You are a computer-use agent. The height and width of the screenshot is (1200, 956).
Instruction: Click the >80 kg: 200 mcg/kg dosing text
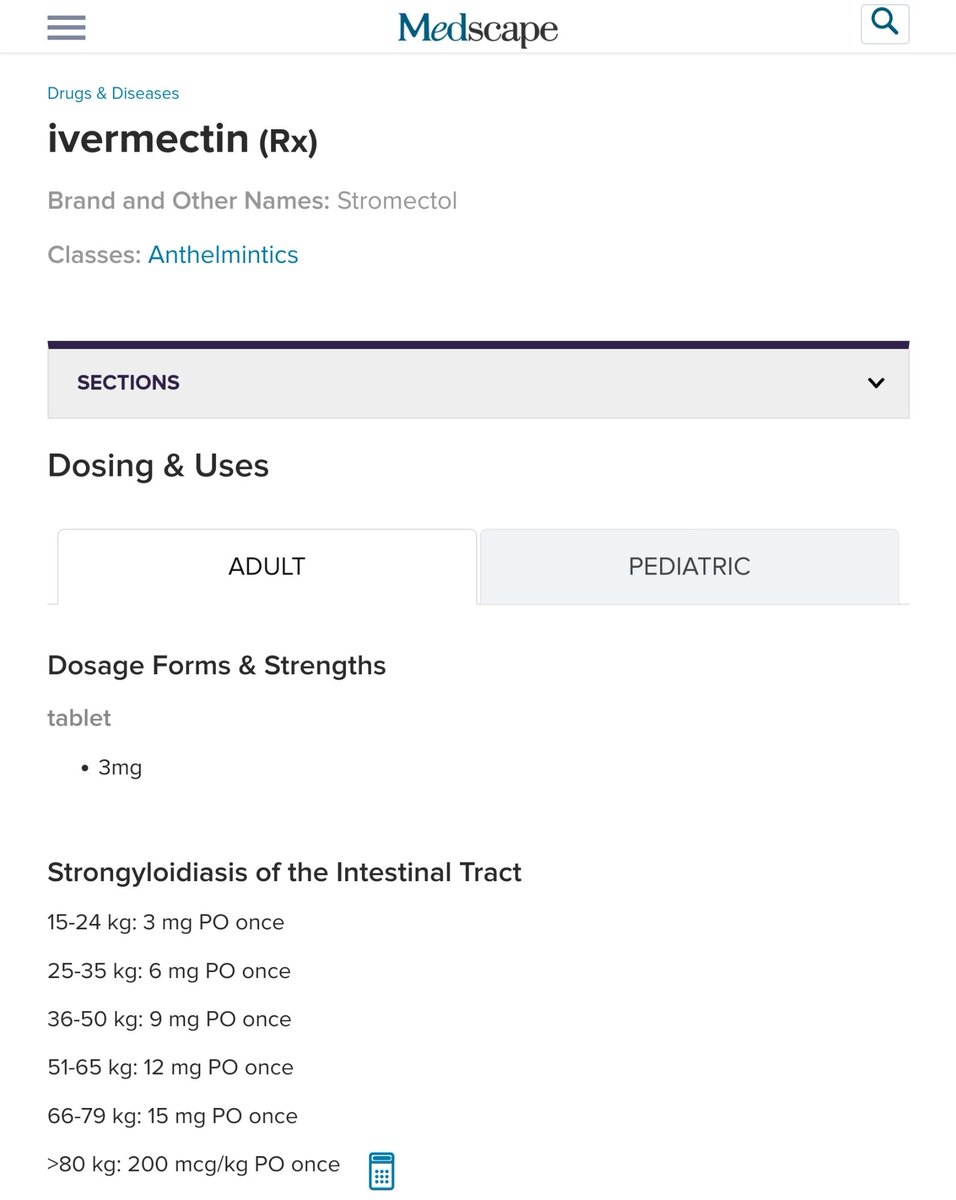pos(194,1165)
